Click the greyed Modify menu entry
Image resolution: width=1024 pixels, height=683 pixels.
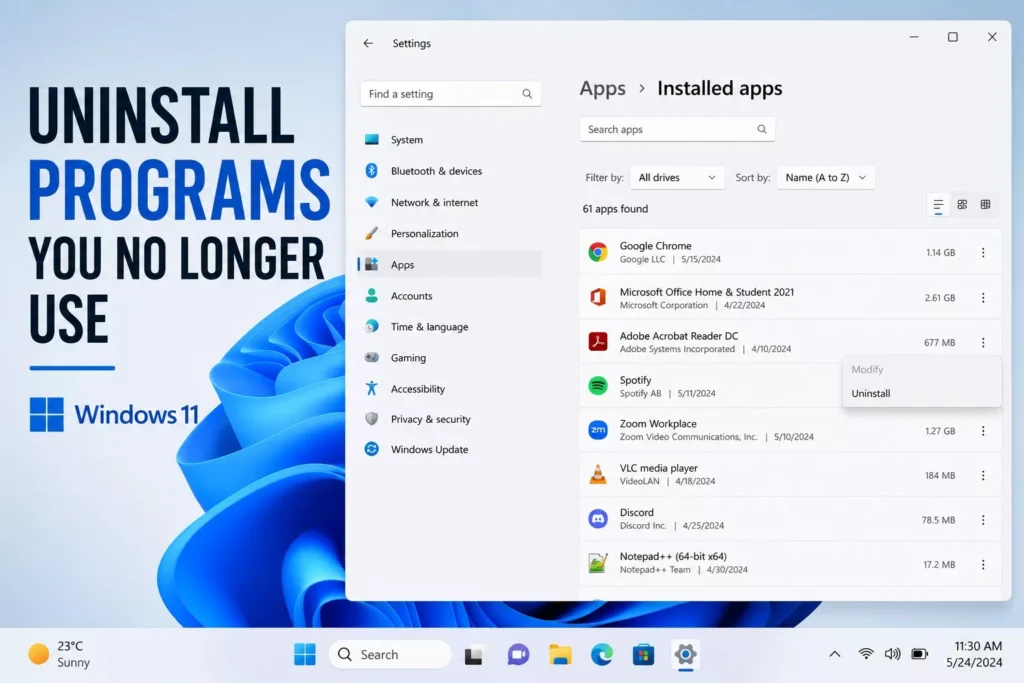[x=921, y=370]
